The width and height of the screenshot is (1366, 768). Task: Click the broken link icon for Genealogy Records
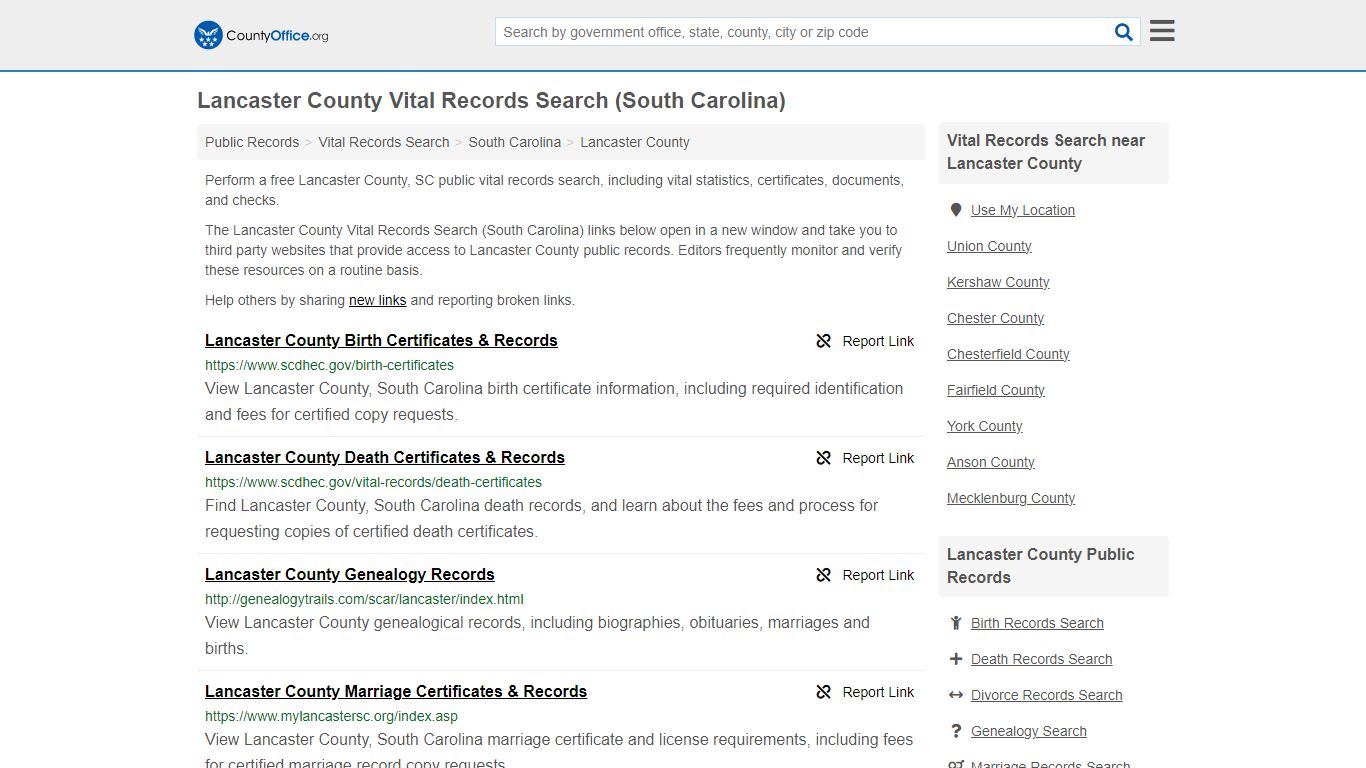[x=824, y=575]
